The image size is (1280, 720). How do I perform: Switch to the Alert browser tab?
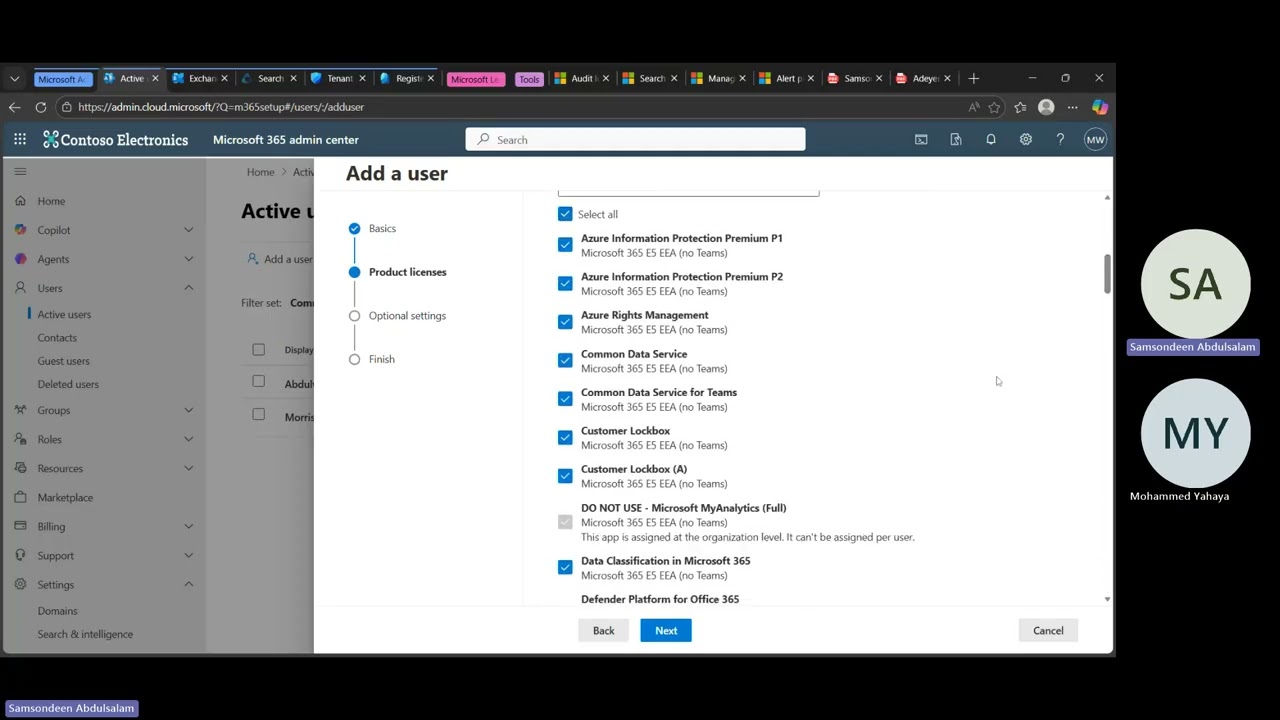point(785,78)
